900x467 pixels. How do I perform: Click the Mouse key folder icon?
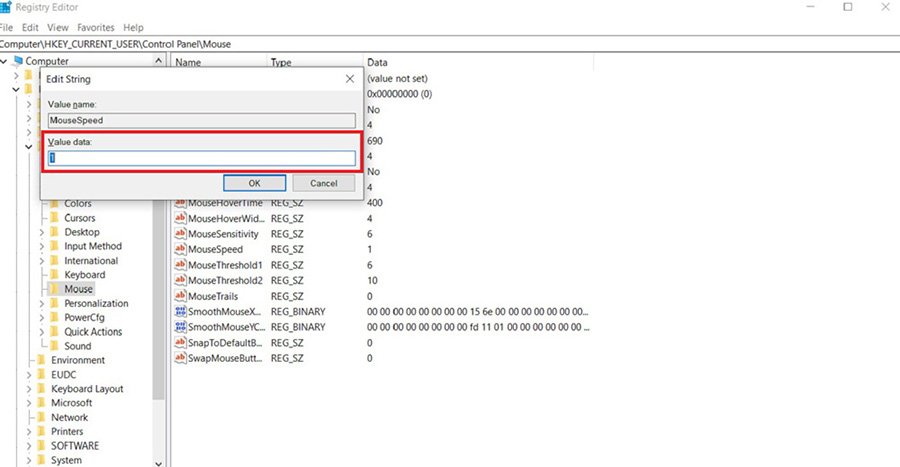(54, 289)
